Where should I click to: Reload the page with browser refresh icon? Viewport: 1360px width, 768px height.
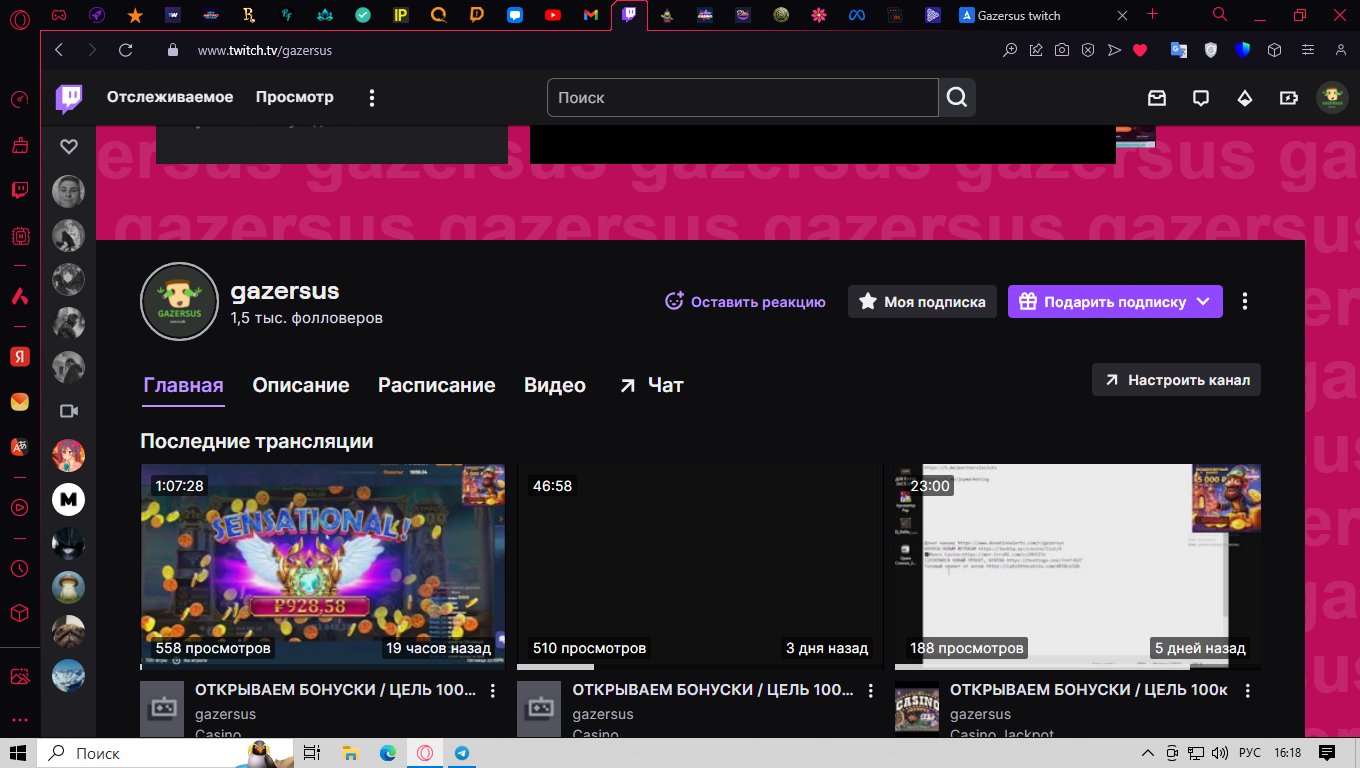click(125, 50)
